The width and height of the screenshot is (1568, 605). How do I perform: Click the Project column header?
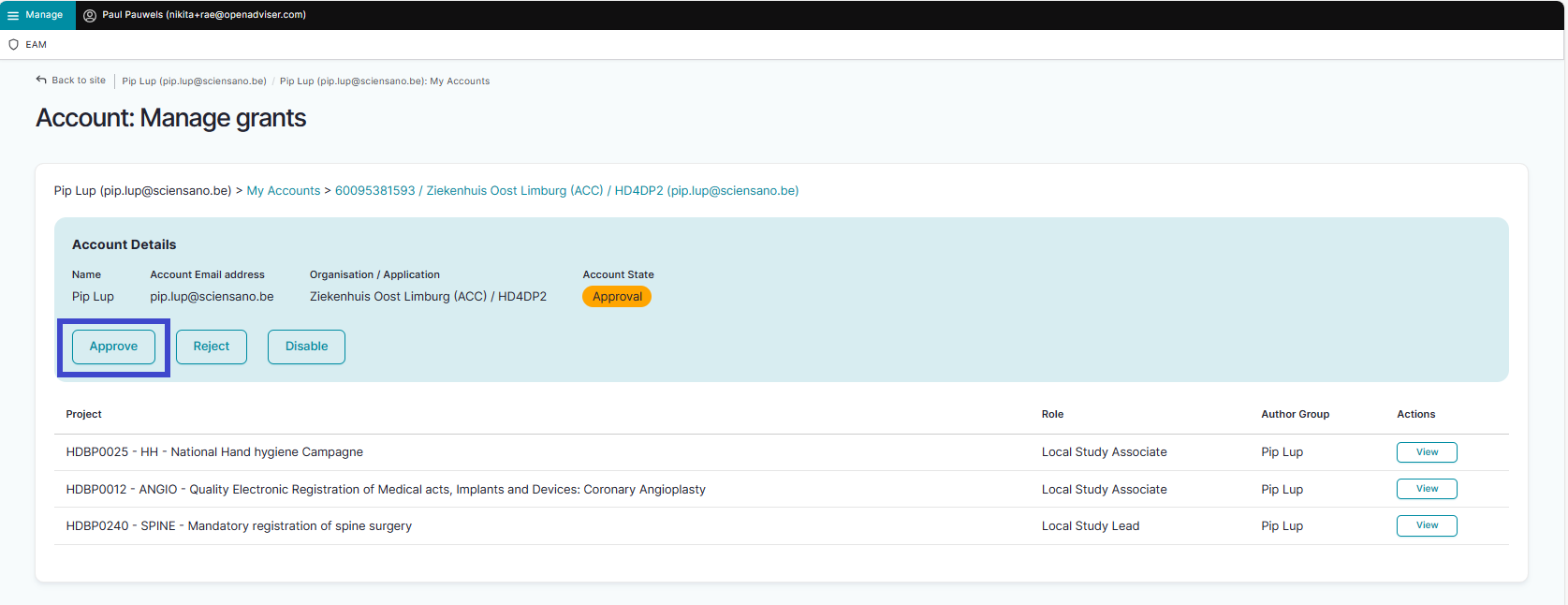coord(83,414)
